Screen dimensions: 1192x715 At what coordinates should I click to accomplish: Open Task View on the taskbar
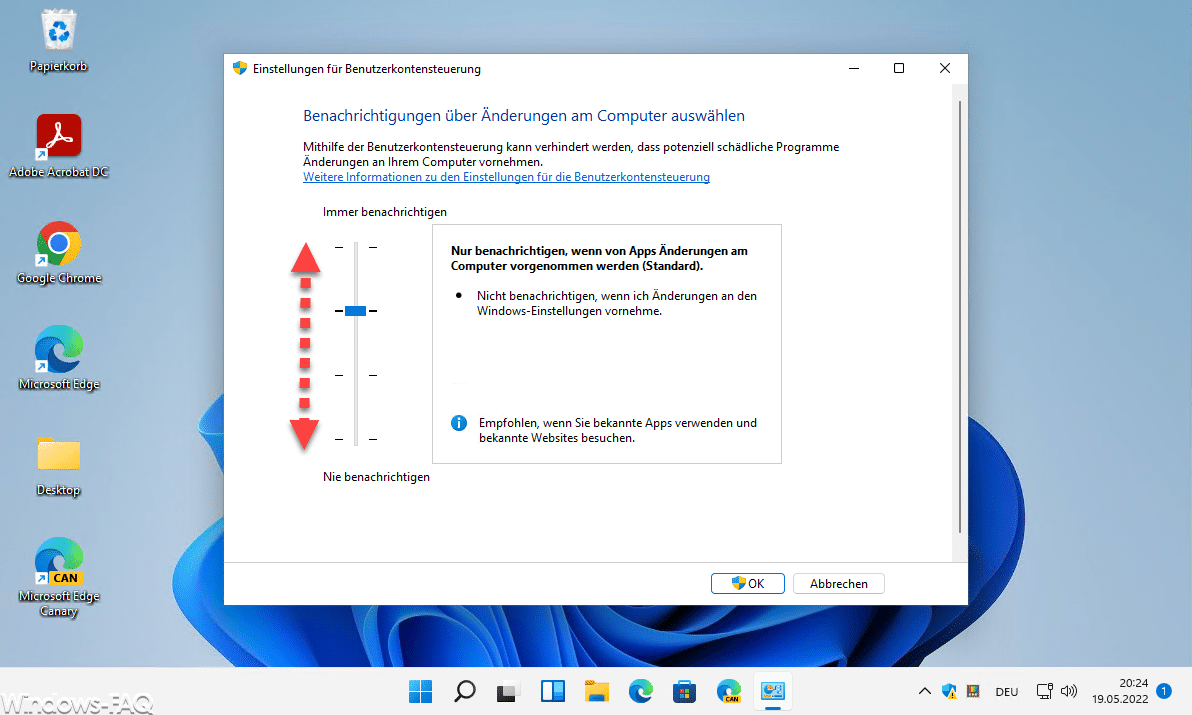pyautogui.click(x=508, y=691)
